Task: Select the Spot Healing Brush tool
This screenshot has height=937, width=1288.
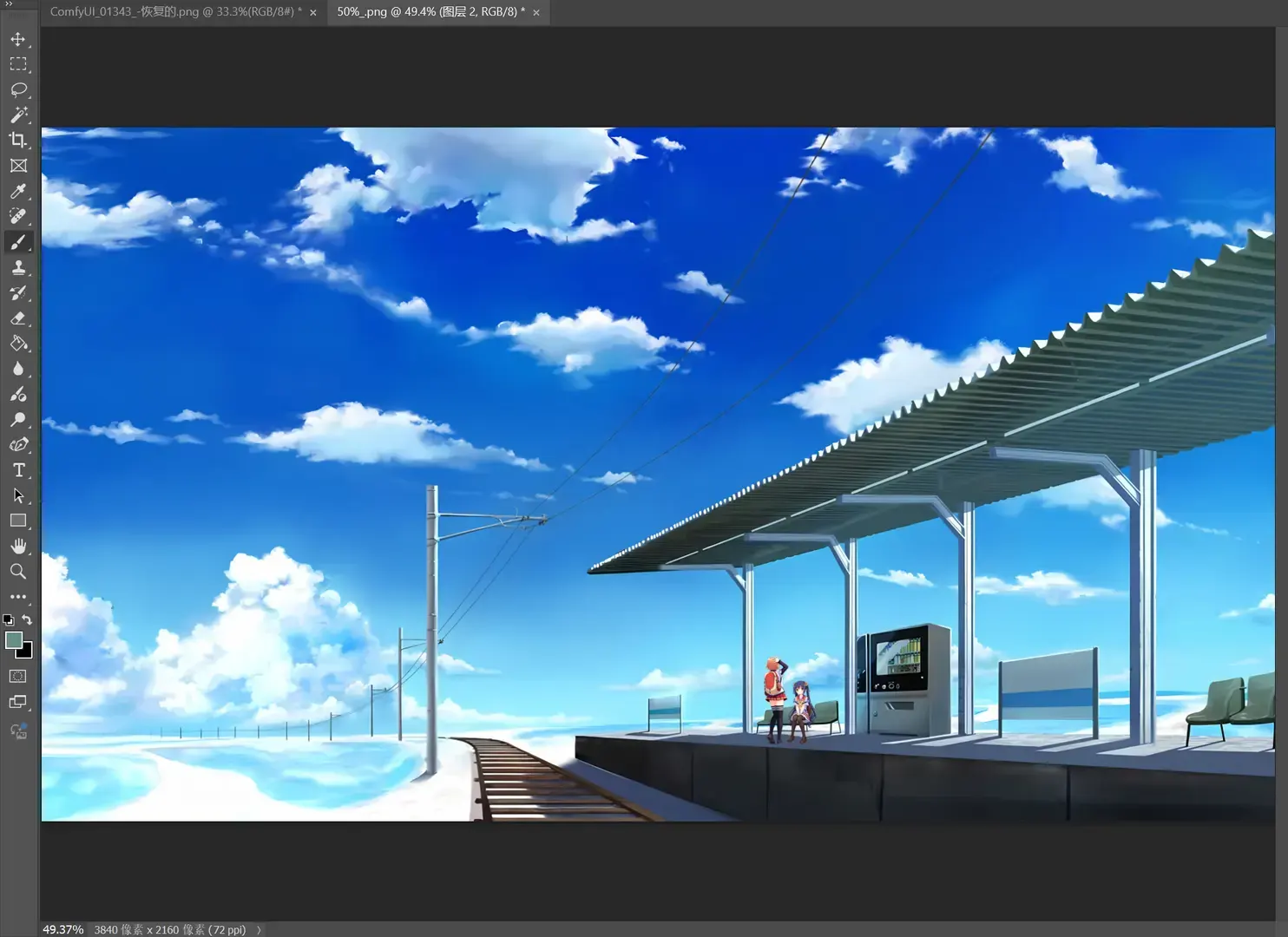Action: click(18, 216)
